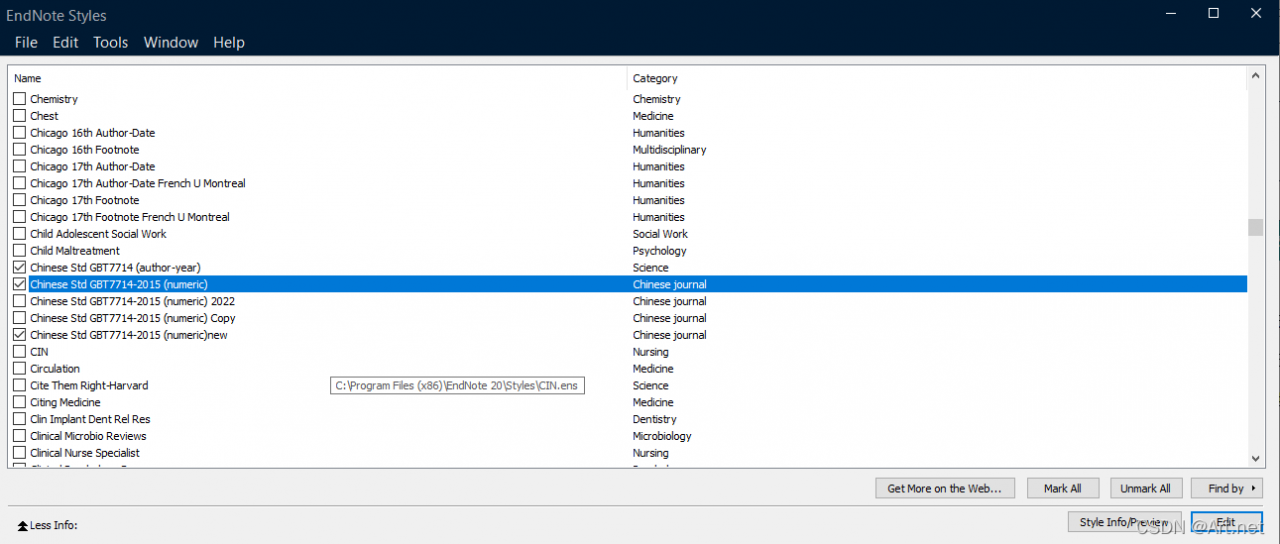Select Chinese Std GBT7714-2015 (numeric) 2022 row
The height and width of the screenshot is (544, 1280).
click(628, 301)
